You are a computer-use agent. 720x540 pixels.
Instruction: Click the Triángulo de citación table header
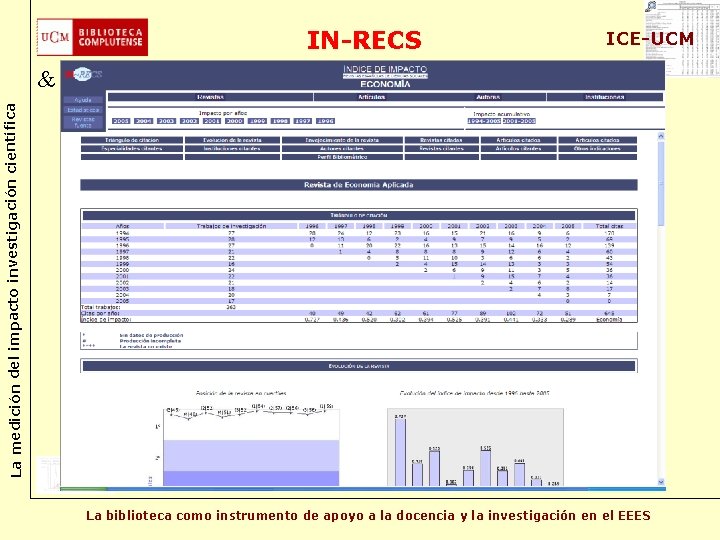coord(359,215)
